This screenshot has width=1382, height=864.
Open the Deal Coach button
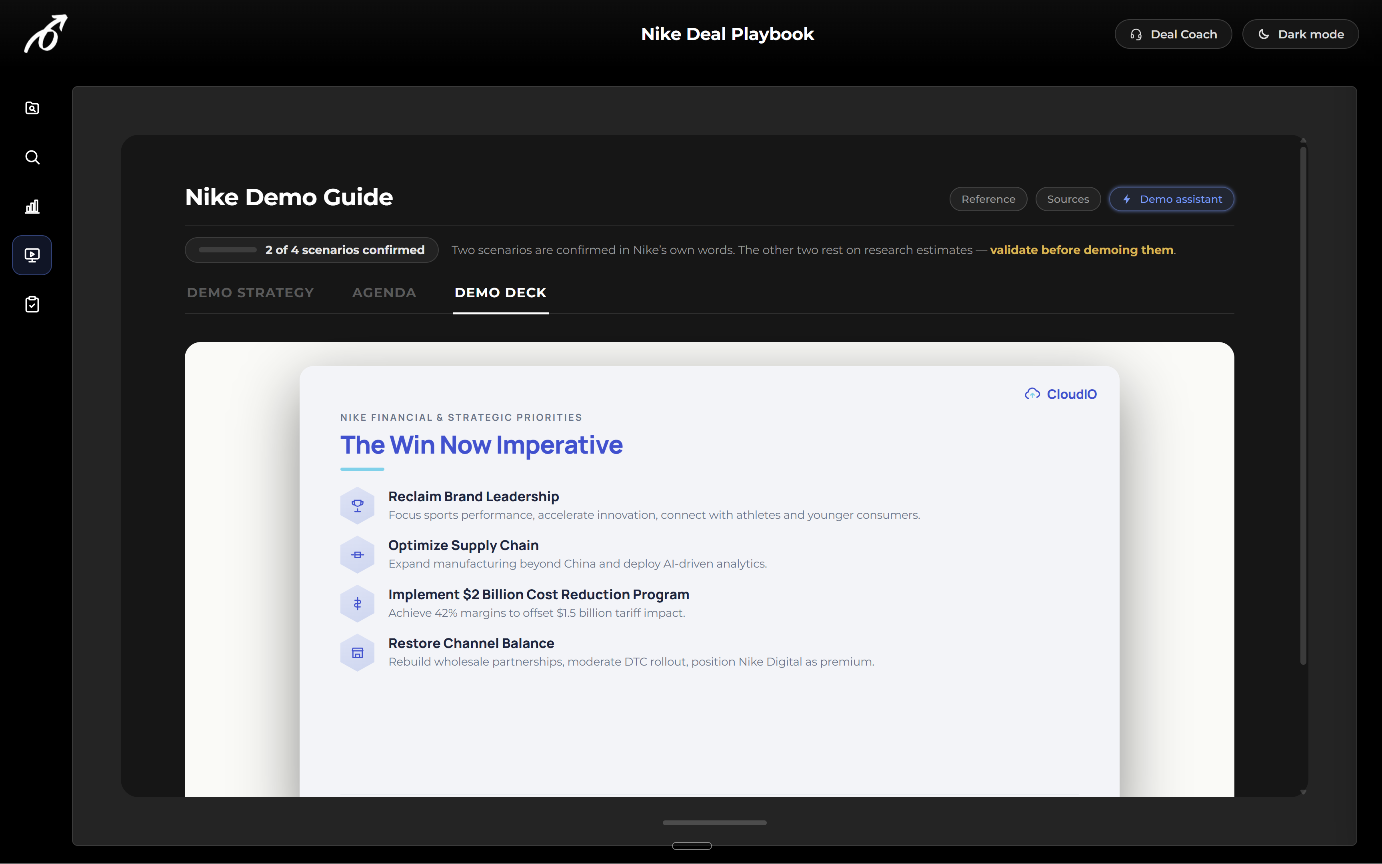(x=1173, y=34)
